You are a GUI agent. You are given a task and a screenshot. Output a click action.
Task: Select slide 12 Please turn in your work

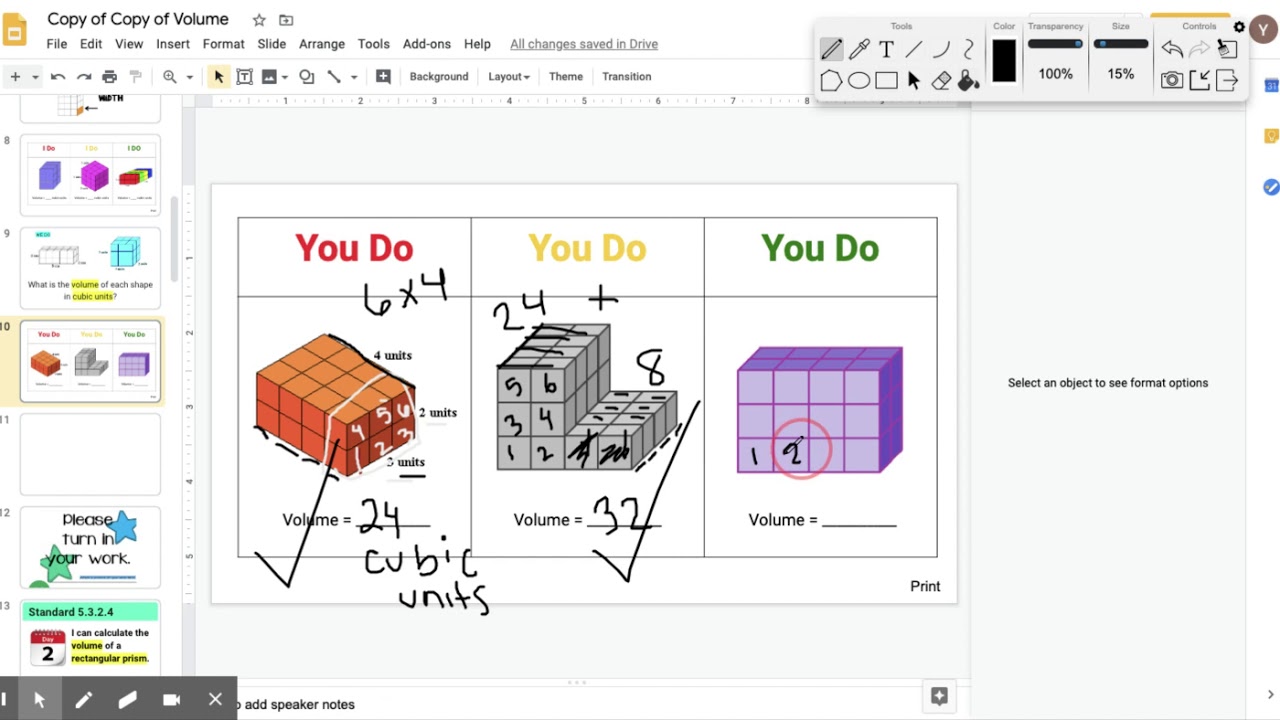[x=90, y=547]
